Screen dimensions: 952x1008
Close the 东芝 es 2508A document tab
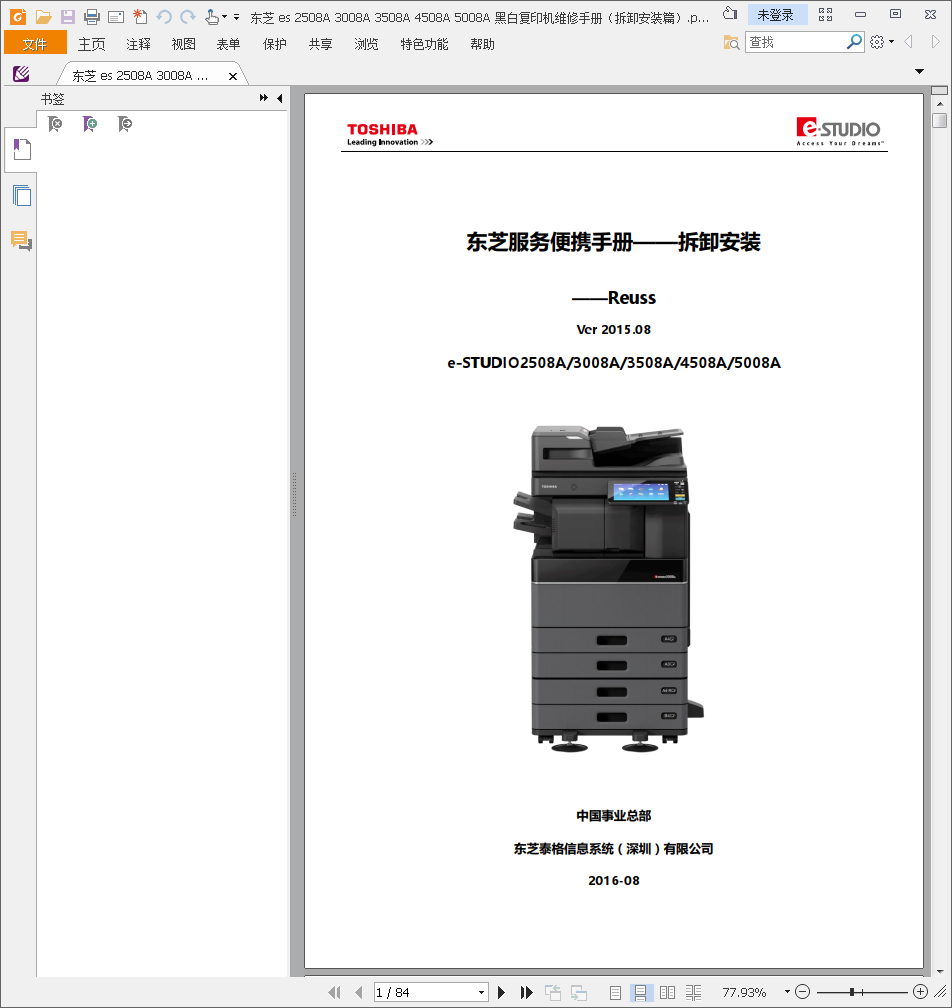pyautogui.click(x=233, y=76)
